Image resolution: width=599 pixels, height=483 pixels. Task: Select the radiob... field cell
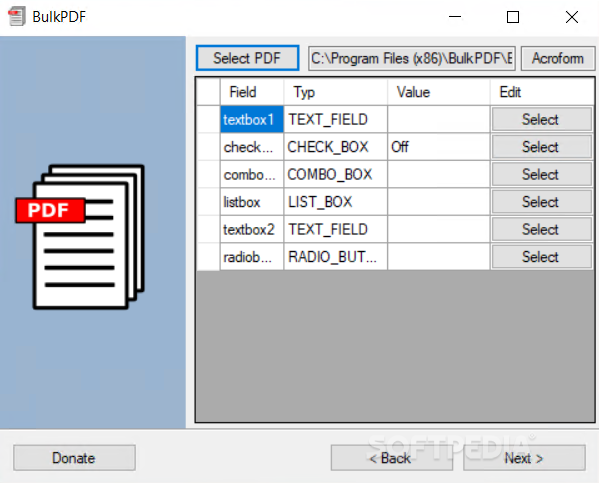click(252, 257)
